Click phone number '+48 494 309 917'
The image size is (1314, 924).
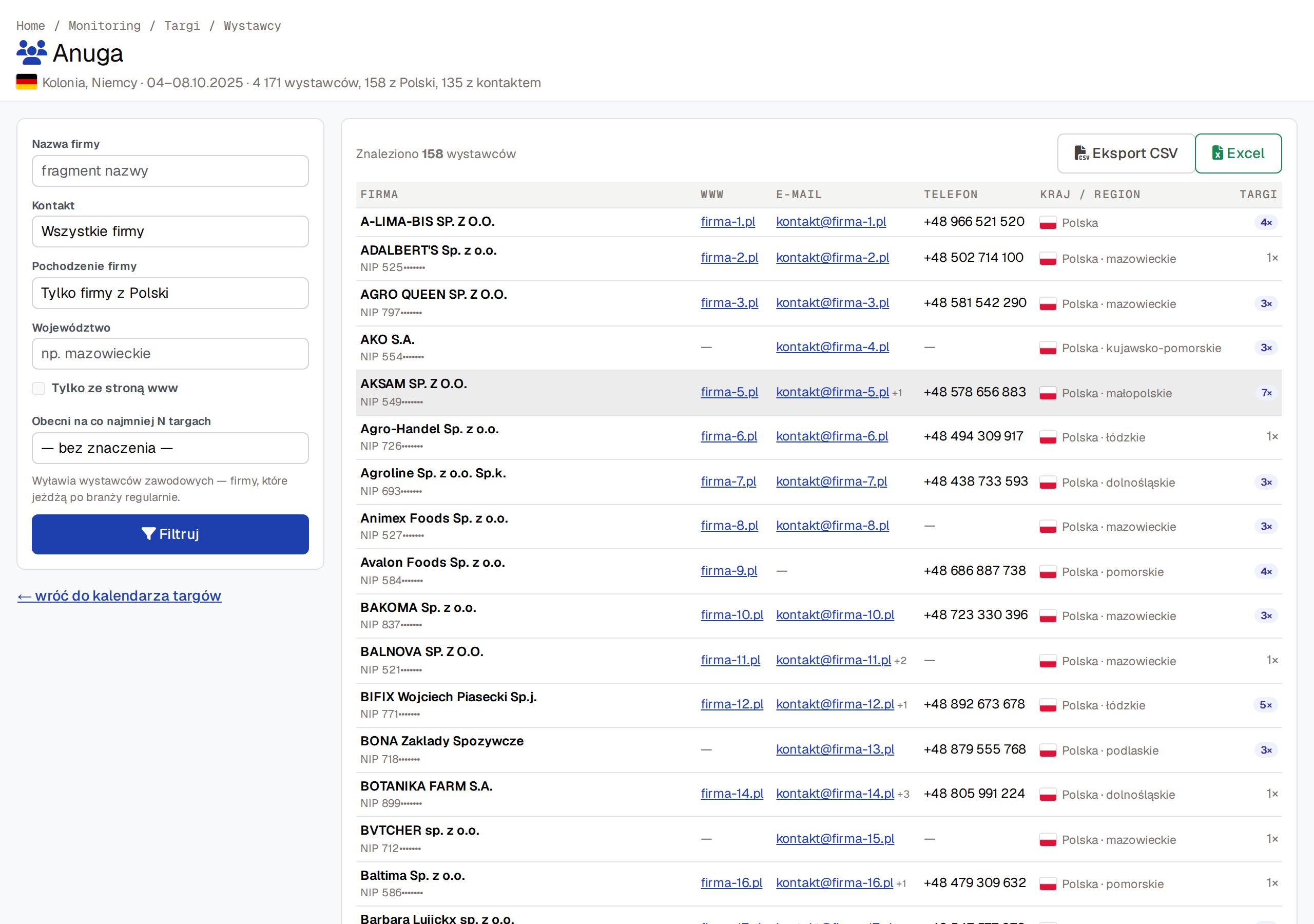(973, 436)
